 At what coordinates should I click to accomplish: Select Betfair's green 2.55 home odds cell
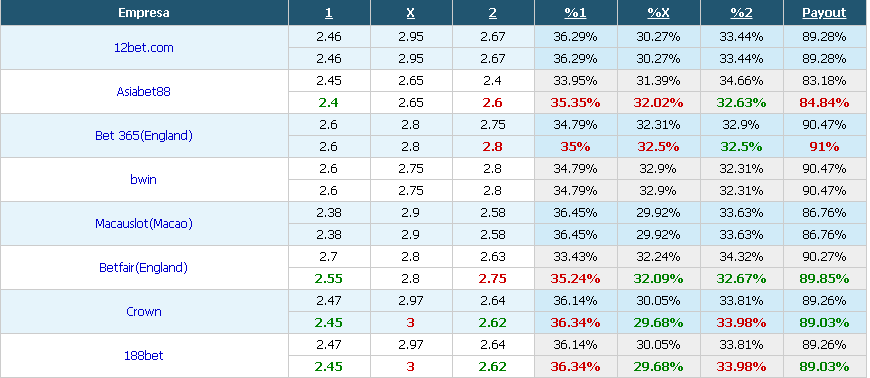click(329, 279)
